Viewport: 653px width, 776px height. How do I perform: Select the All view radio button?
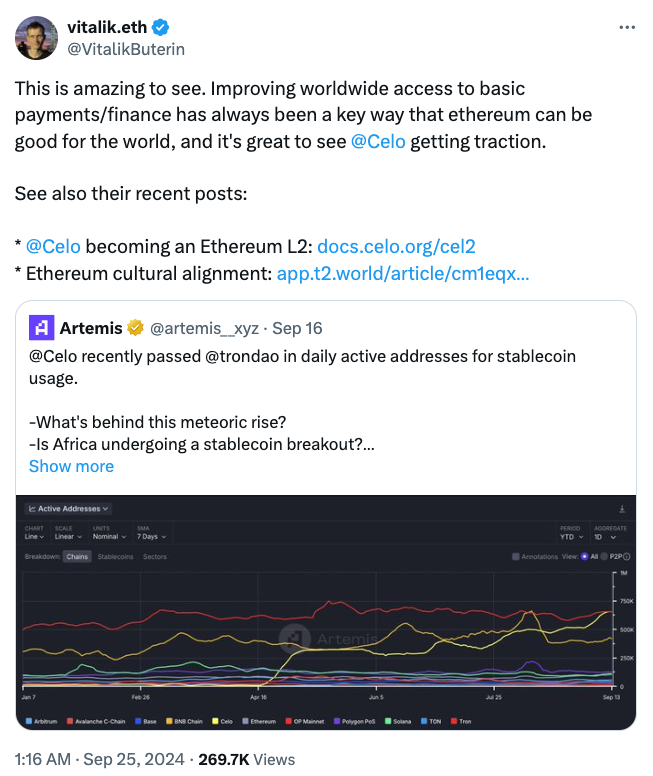point(584,557)
